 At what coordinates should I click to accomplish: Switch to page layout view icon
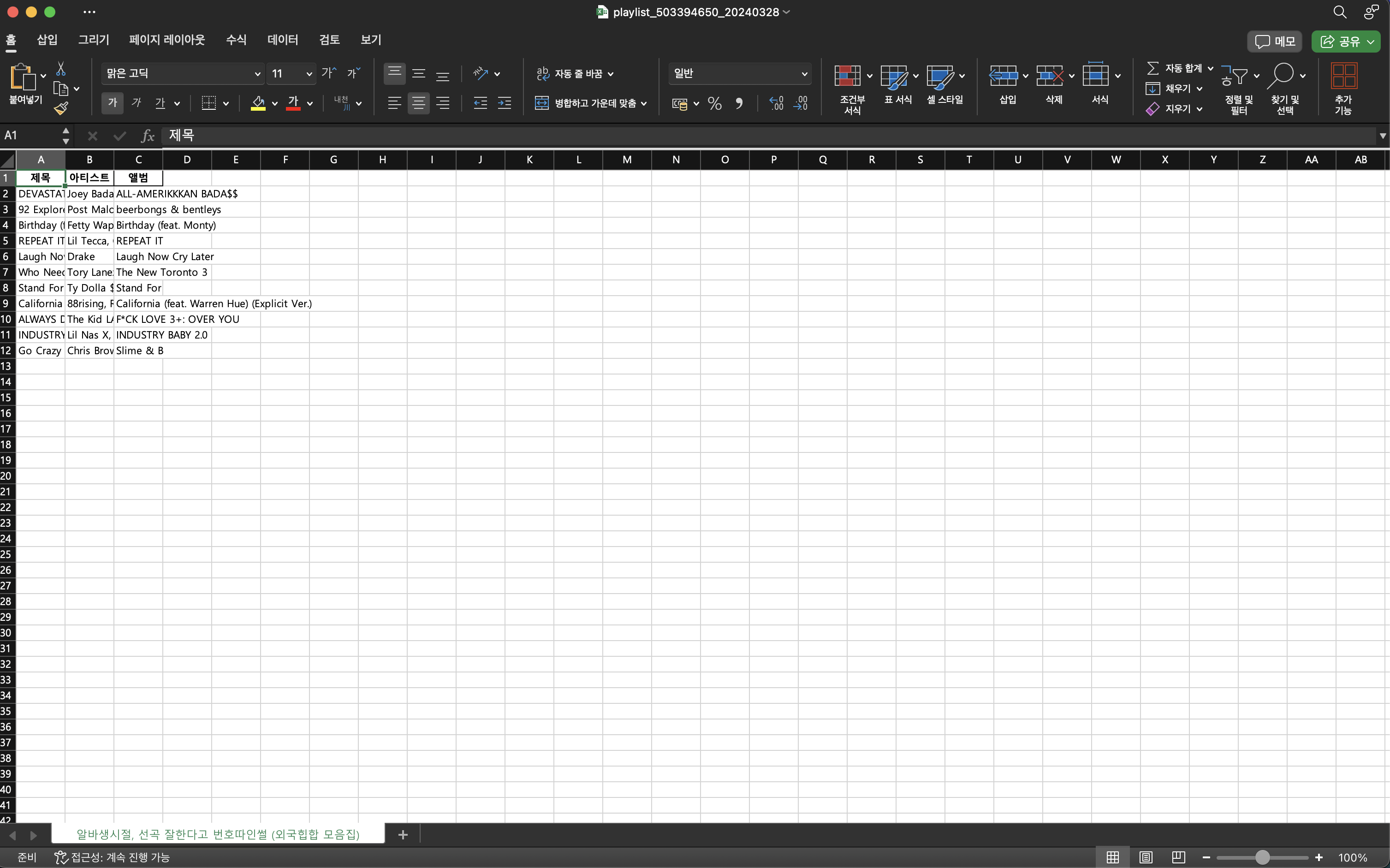pyautogui.click(x=1146, y=857)
